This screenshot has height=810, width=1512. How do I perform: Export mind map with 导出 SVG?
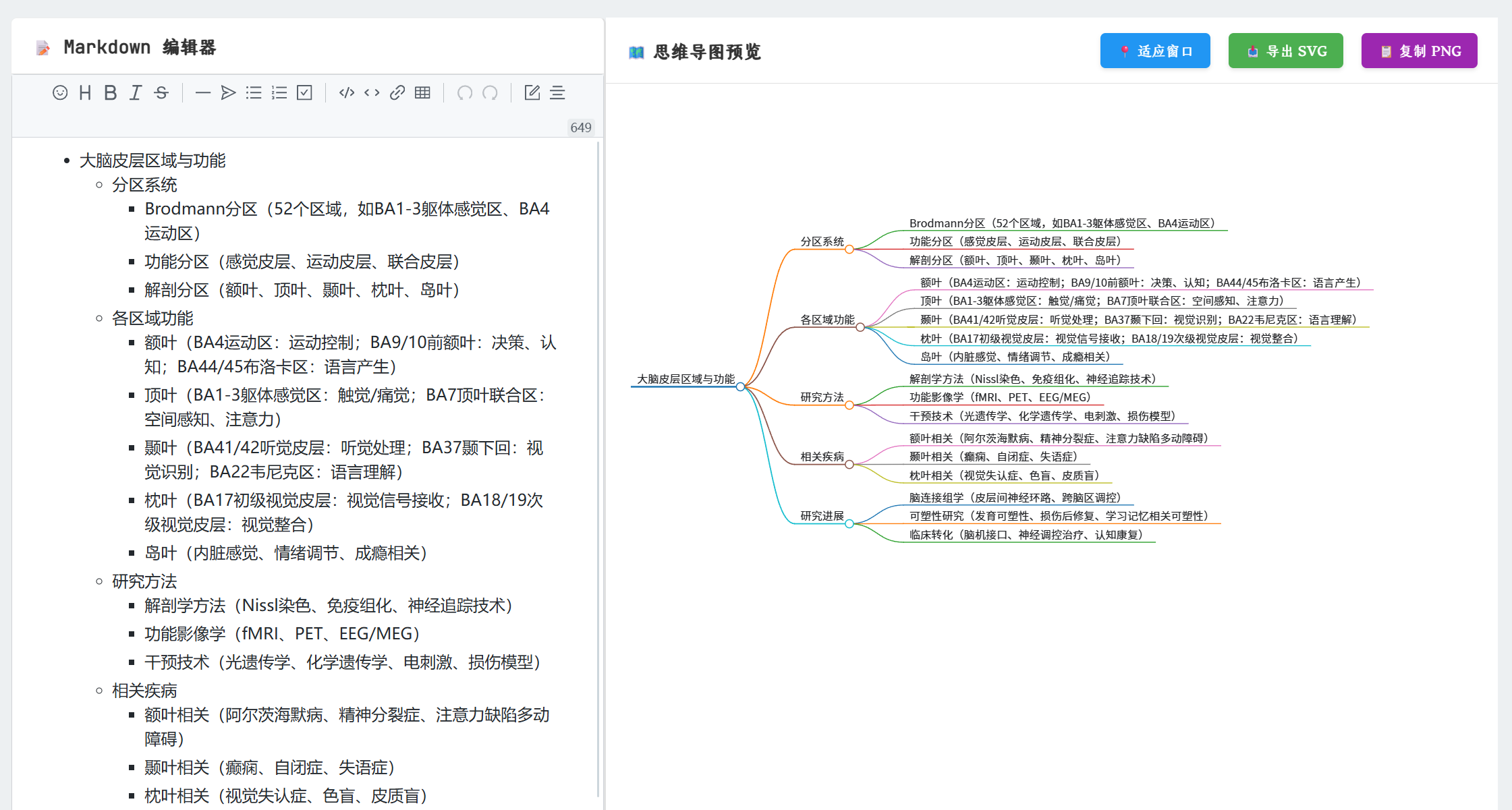[1285, 51]
